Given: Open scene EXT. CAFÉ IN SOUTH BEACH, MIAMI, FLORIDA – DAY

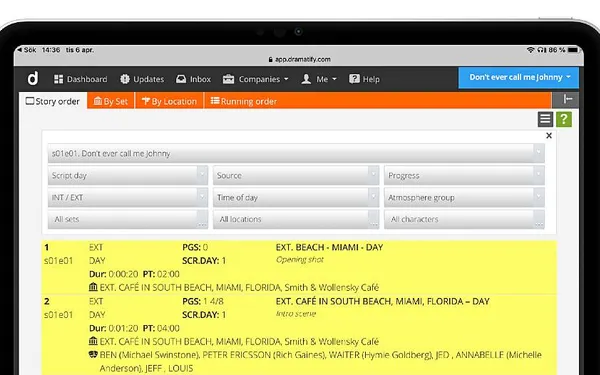Looking at the screenshot, I should [x=383, y=301].
